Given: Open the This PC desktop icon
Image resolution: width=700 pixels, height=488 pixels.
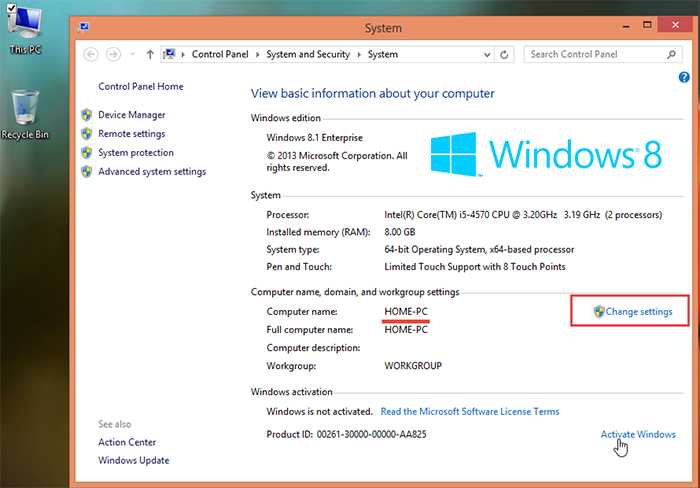Looking at the screenshot, I should coord(25,29).
